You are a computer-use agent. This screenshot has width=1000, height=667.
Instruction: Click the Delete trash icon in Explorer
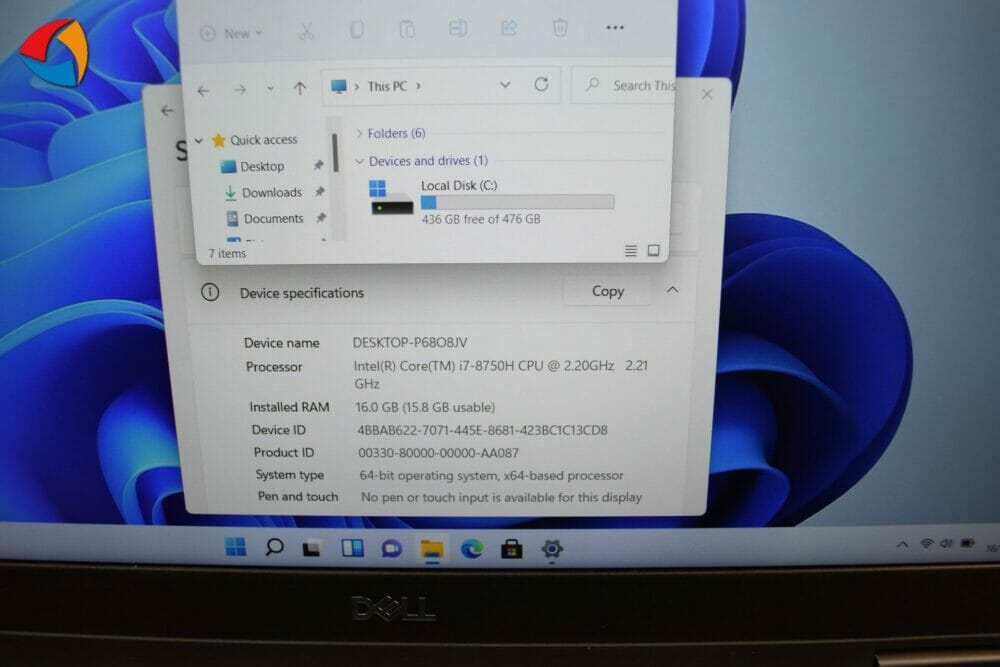coord(560,27)
